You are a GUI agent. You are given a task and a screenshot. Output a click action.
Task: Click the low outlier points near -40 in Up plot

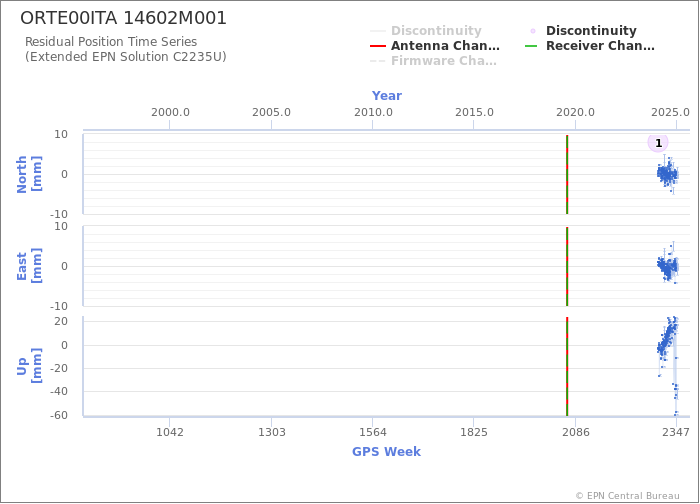tap(675, 390)
